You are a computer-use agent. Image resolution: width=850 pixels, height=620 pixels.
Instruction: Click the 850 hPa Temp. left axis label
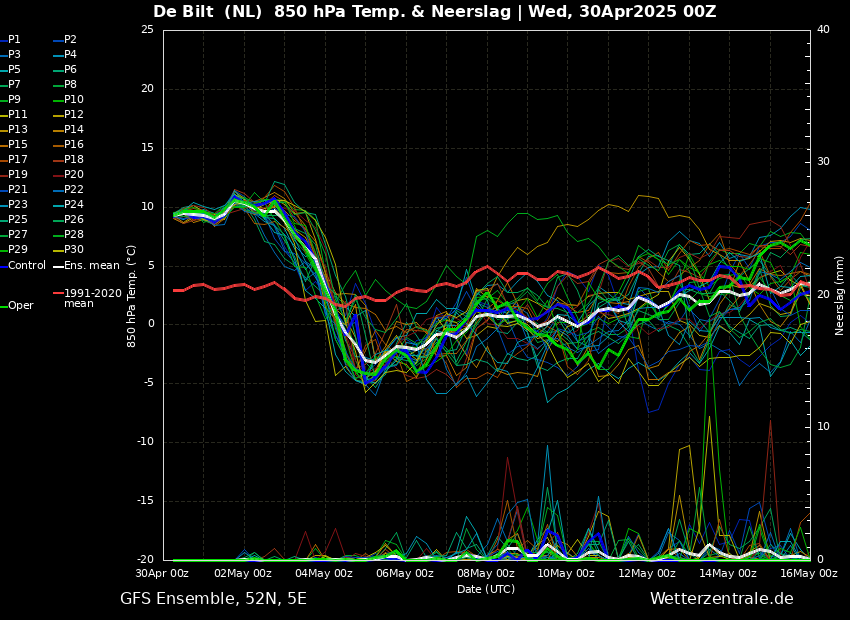tap(132, 295)
